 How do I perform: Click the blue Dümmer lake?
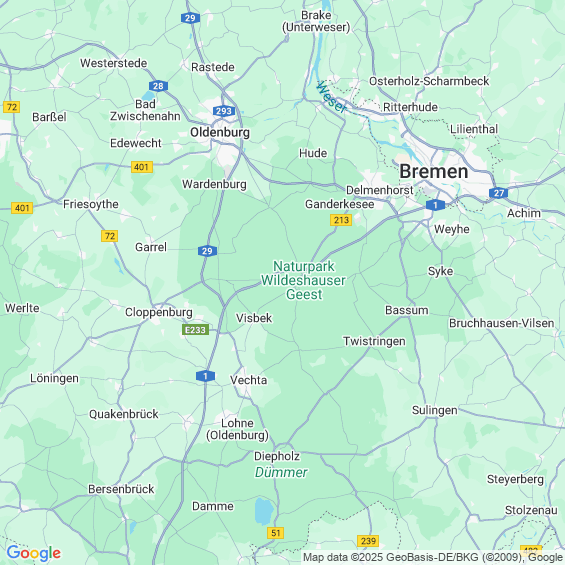click(x=264, y=511)
